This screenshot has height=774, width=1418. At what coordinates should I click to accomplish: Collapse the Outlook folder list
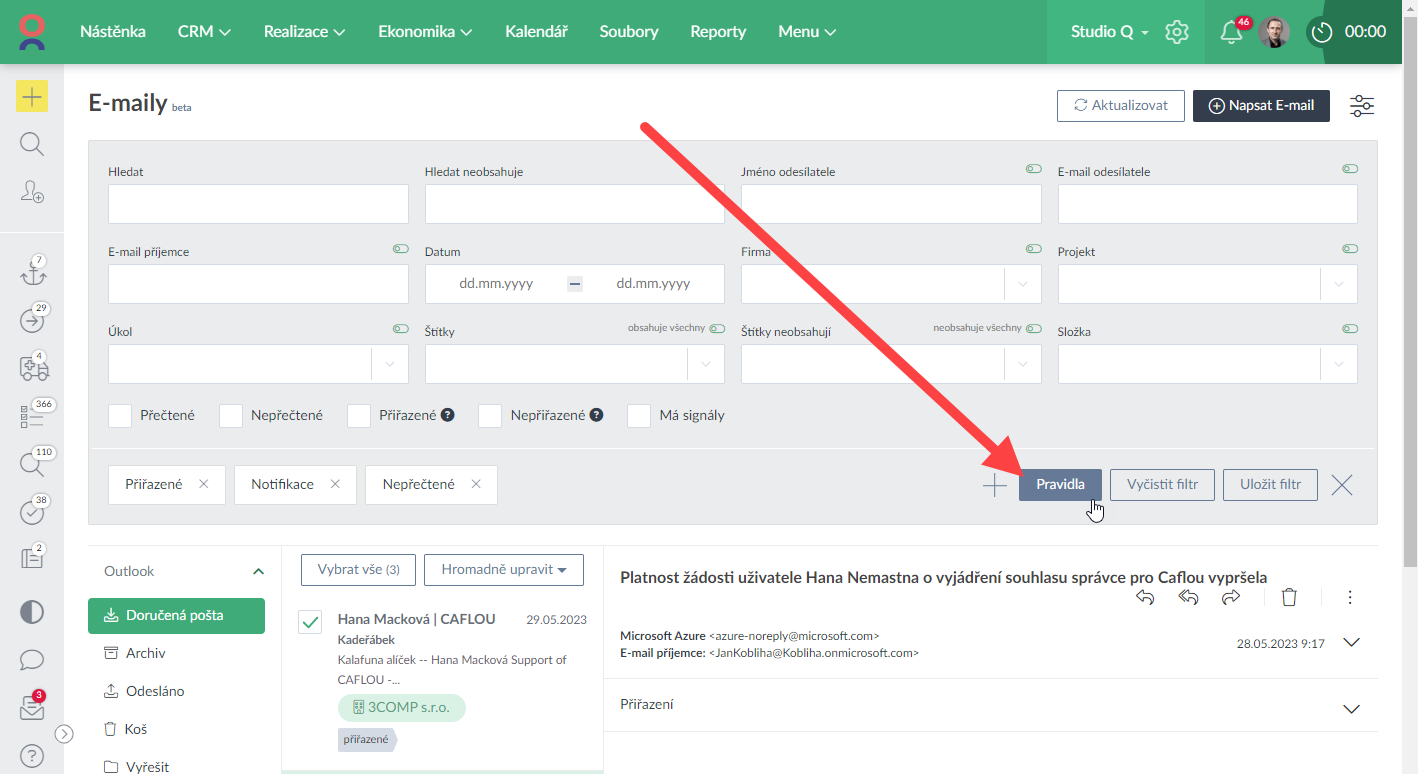point(258,571)
